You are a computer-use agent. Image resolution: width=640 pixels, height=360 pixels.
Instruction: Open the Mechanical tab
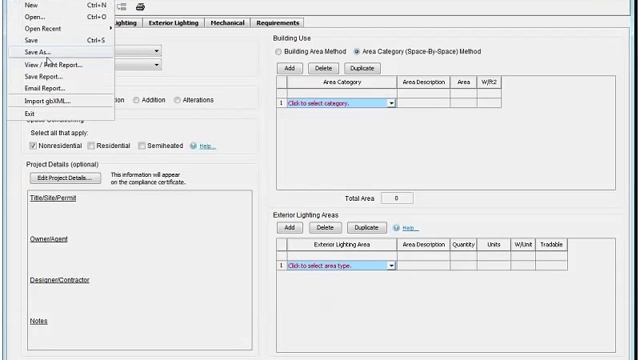(227, 23)
